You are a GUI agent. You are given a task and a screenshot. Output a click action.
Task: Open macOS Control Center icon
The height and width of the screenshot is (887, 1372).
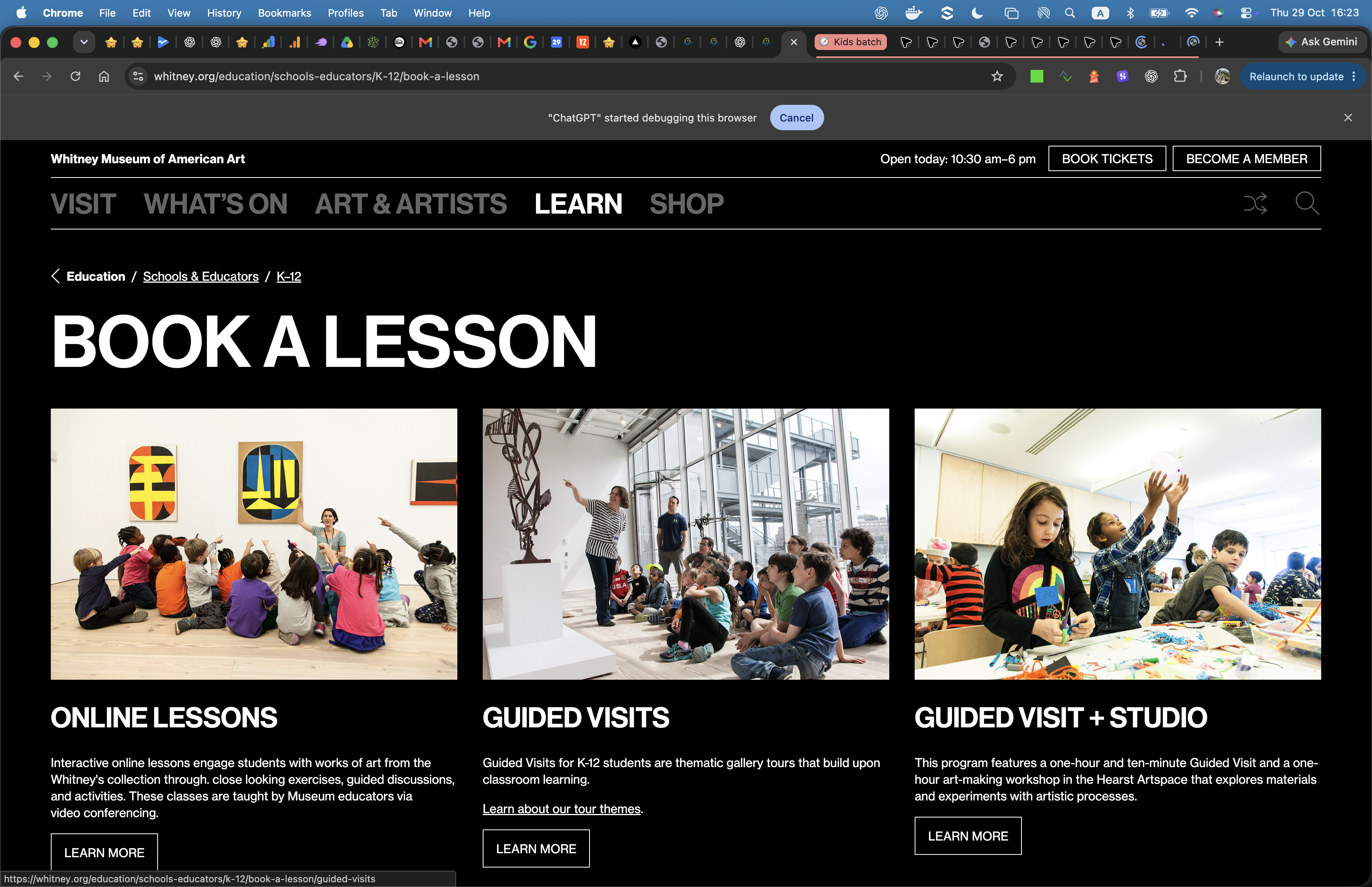(1246, 13)
